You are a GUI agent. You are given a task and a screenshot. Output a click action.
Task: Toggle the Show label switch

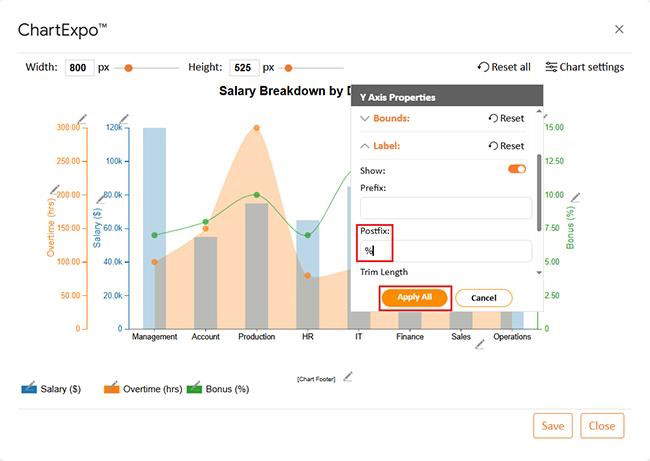click(x=516, y=169)
